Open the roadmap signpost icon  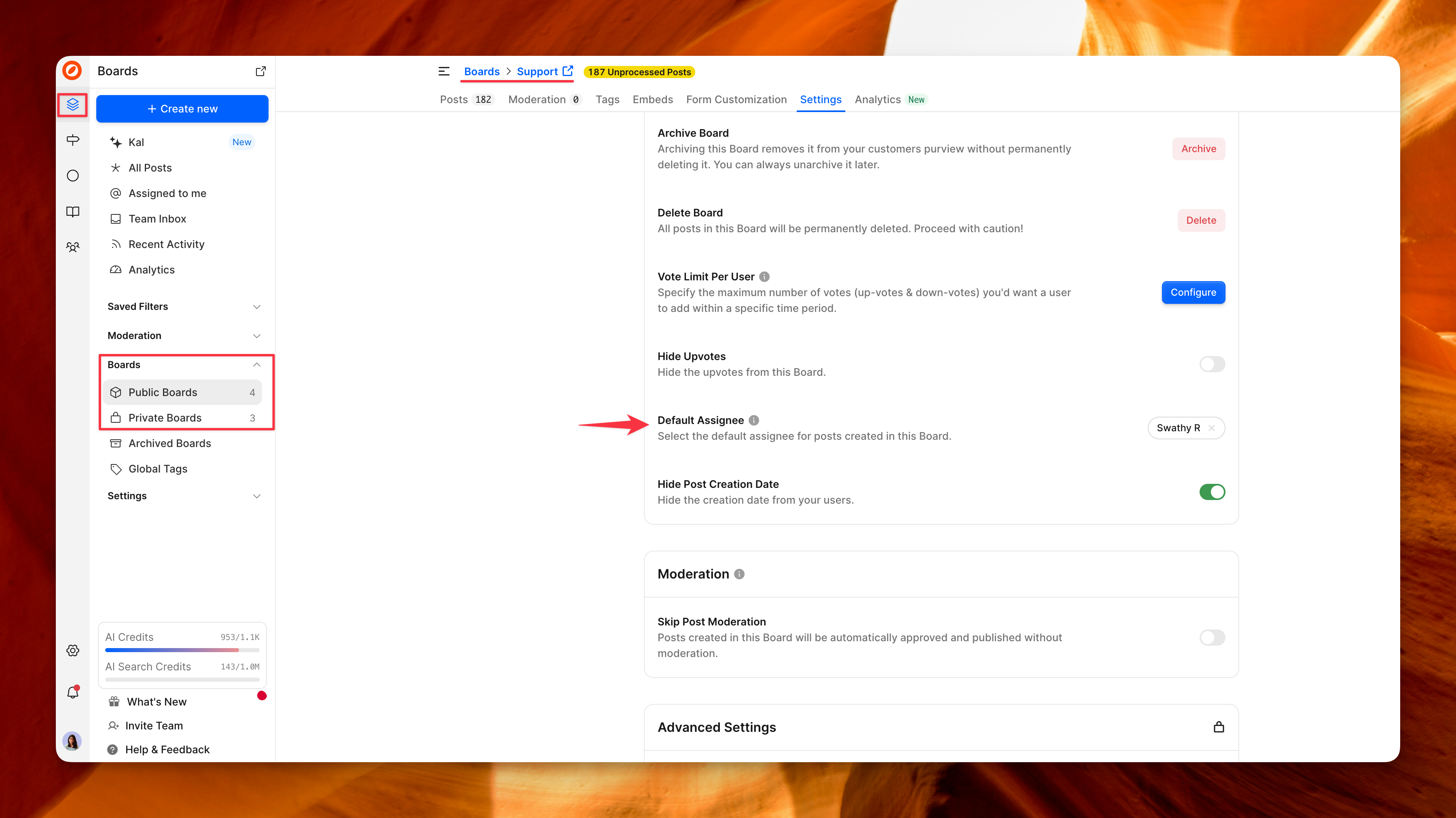[x=72, y=140]
